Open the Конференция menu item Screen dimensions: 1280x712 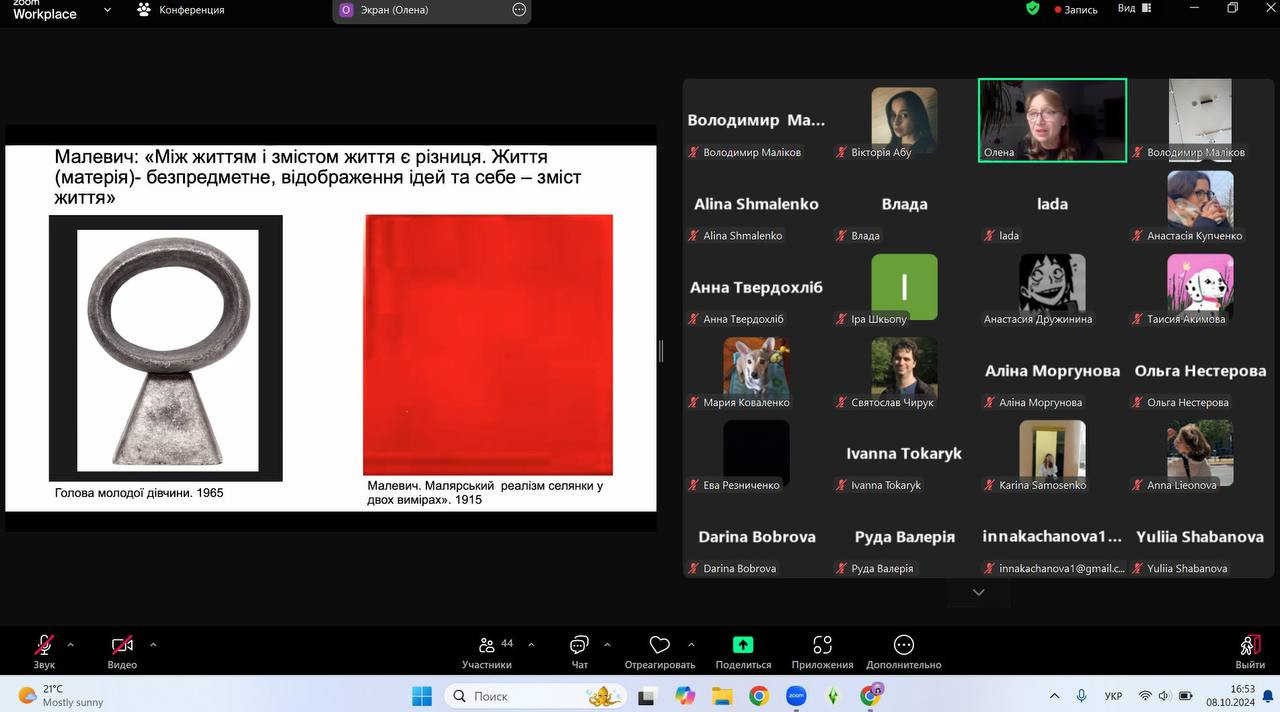click(181, 10)
